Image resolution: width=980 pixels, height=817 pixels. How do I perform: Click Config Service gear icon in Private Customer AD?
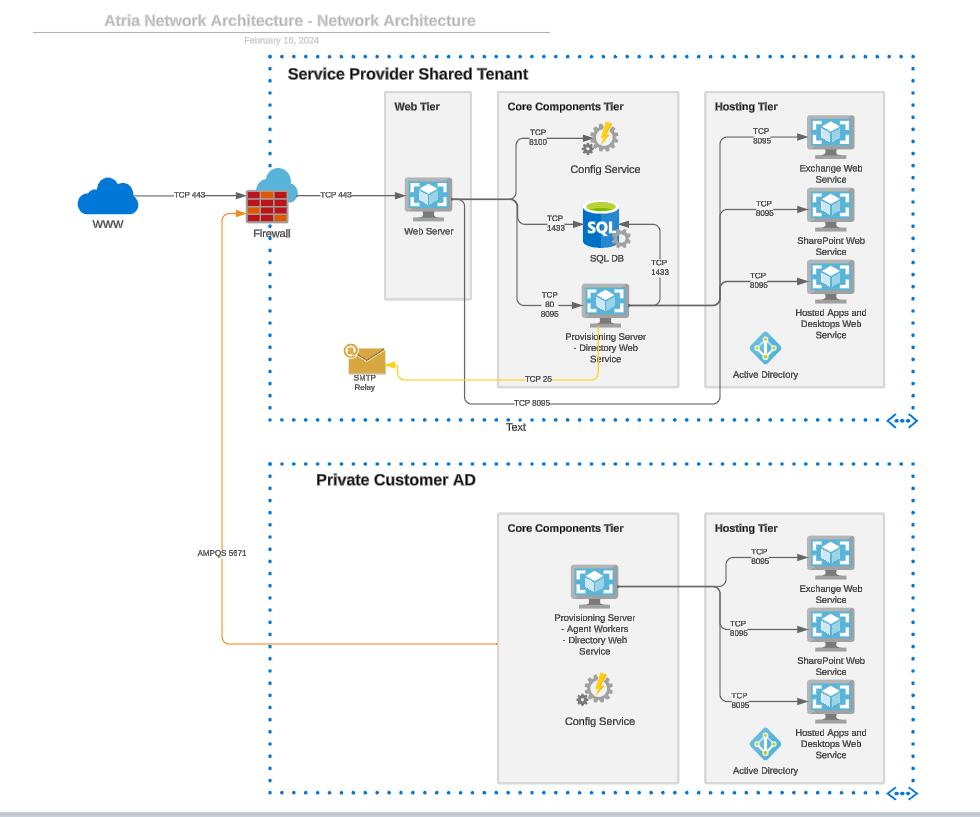pyautogui.click(x=594, y=689)
